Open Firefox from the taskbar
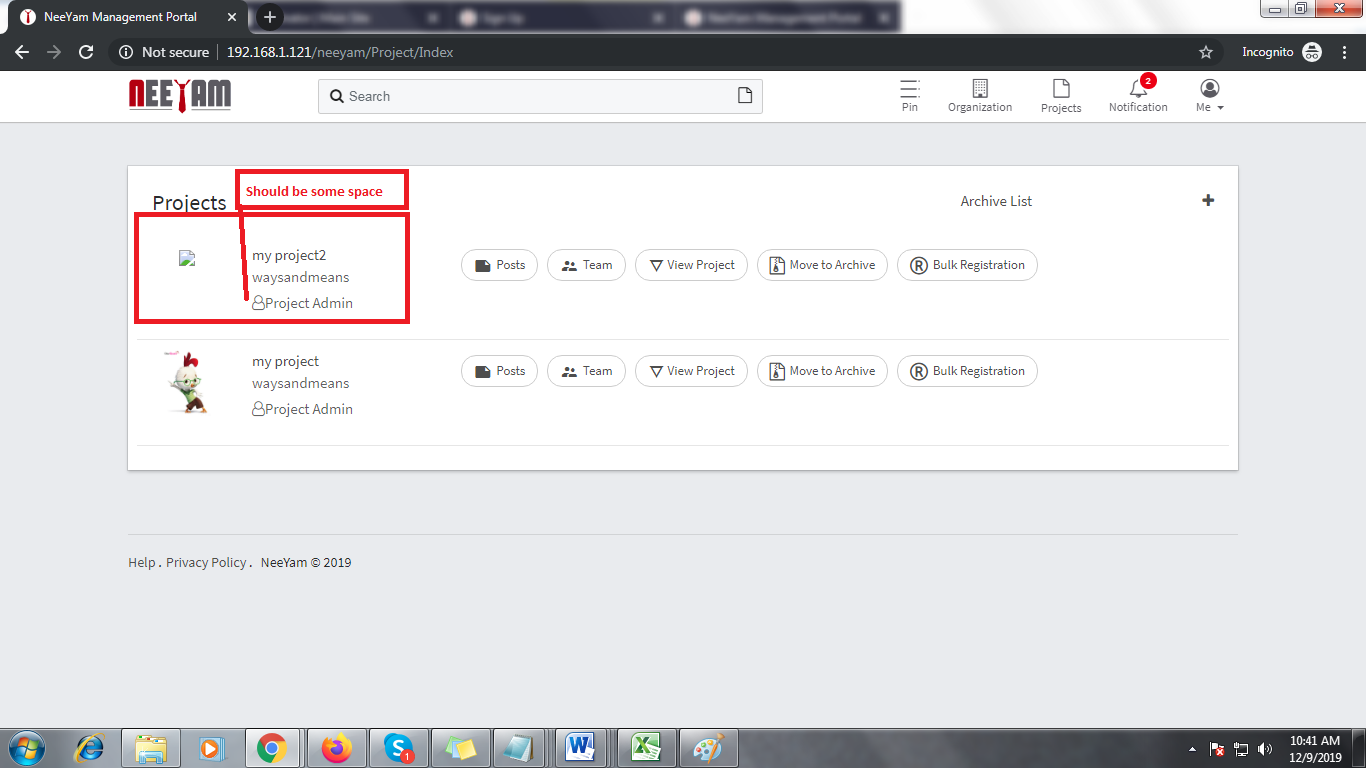1366x768 pixels. click(x=336, y=747)
